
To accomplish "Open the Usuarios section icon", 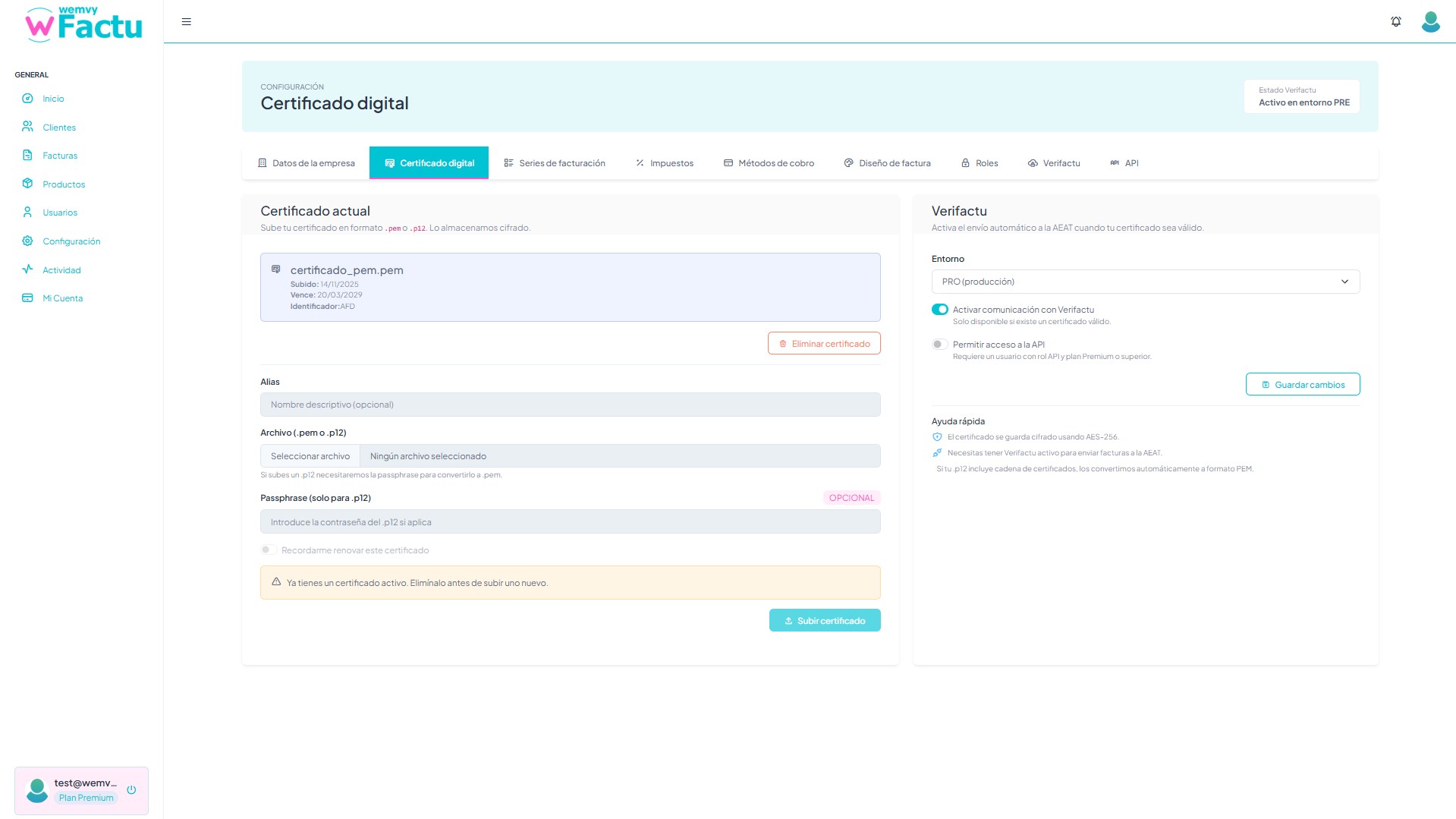I will (27, 212).
